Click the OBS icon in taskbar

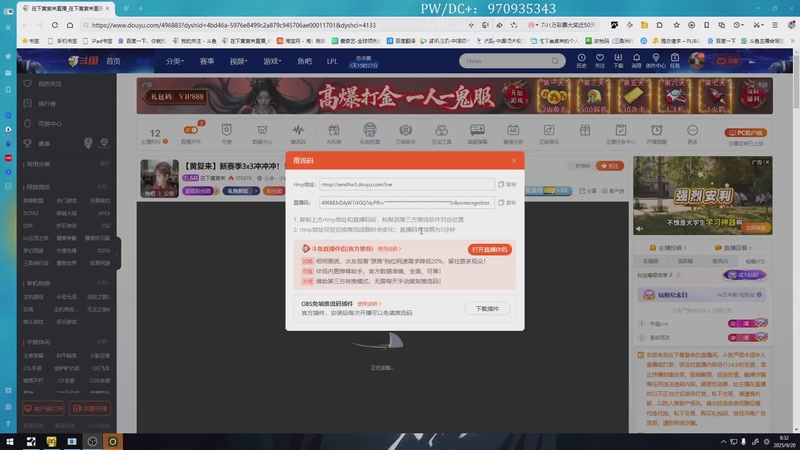click(92, 441)
